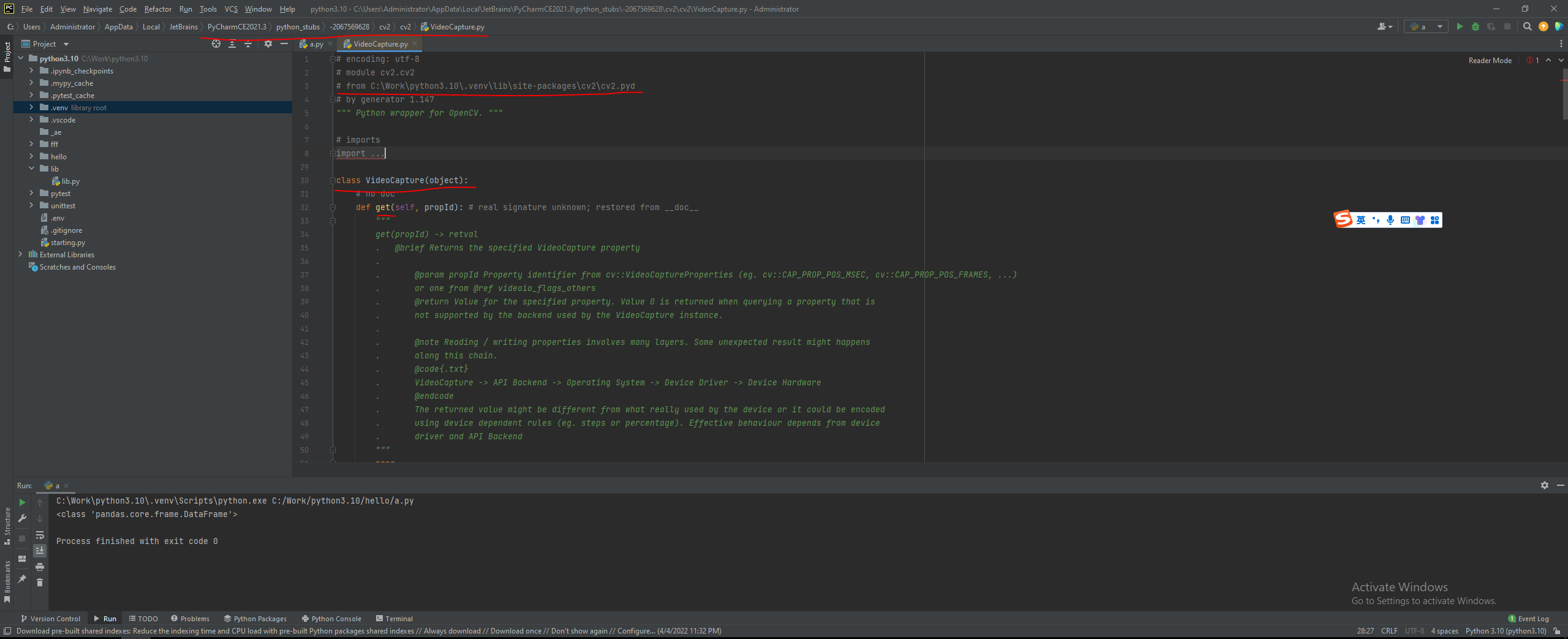Toggle soft-wrap in Run console
Viewport: 1568px width, 639px height.
click(x=40, y=535)
